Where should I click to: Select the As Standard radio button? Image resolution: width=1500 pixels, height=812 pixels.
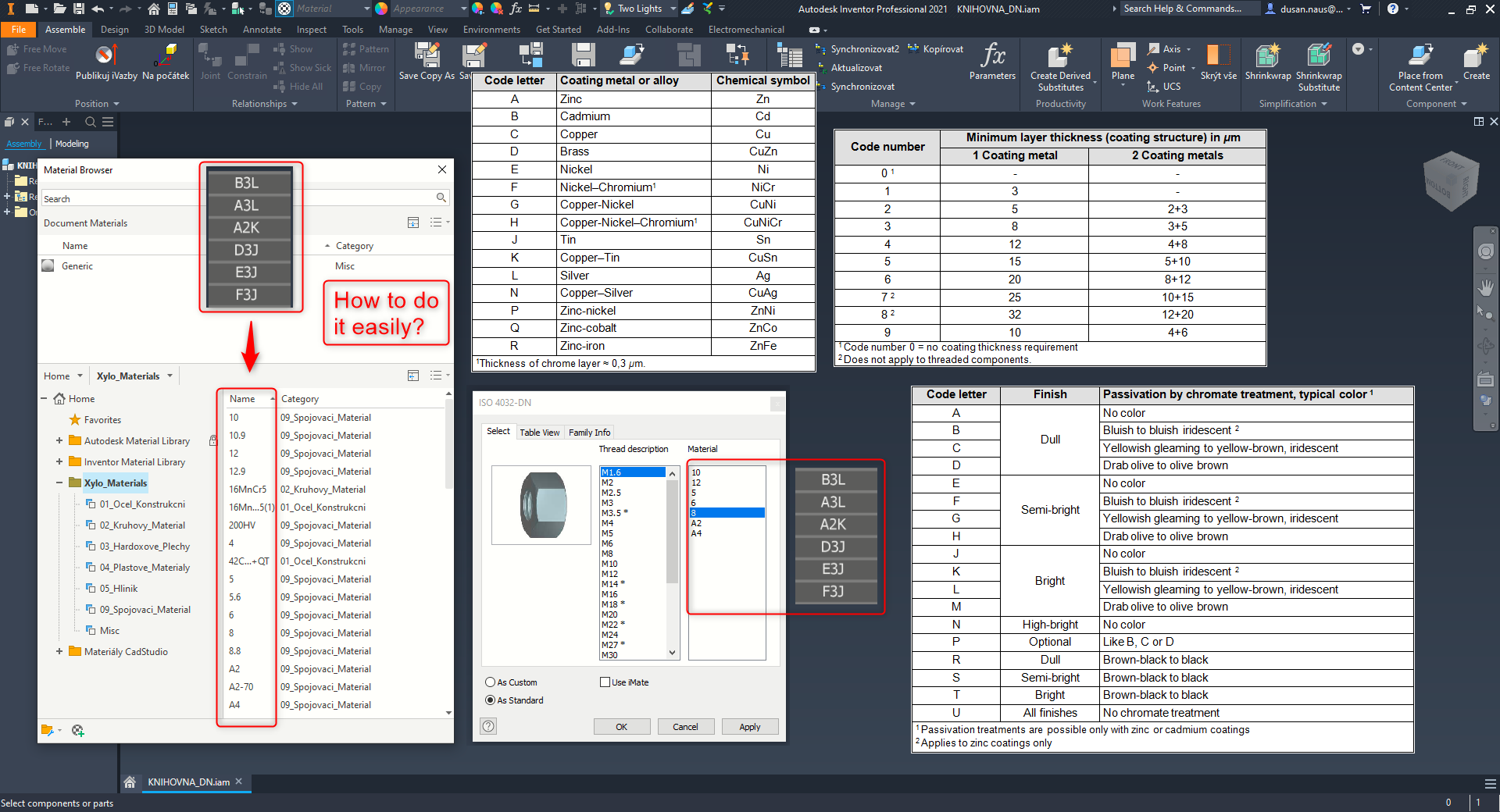pyautogui.click(x=490, y=700)
